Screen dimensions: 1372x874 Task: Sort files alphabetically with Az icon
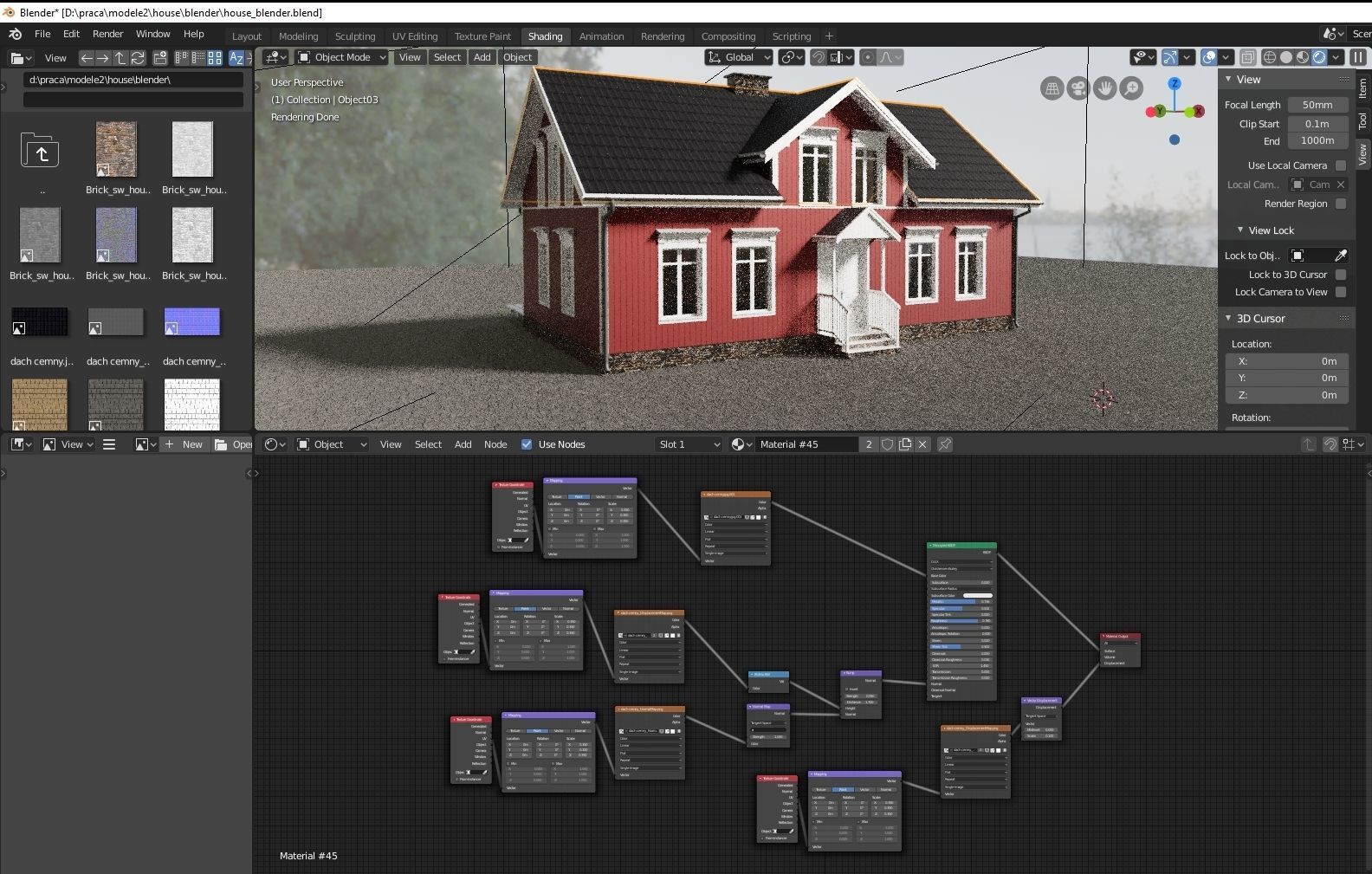[236, 58]
